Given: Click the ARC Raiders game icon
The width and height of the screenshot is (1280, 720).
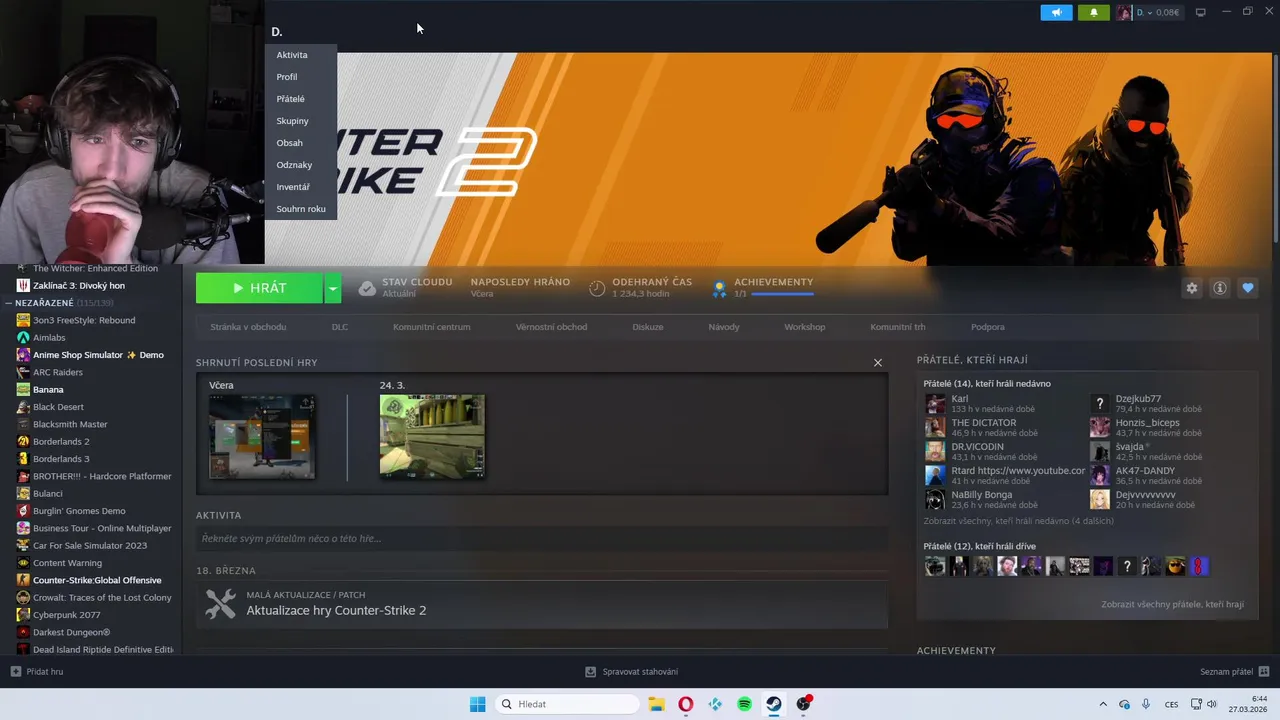Looking at the screenshot, I should pyautogui.click(x=23, y=372).
